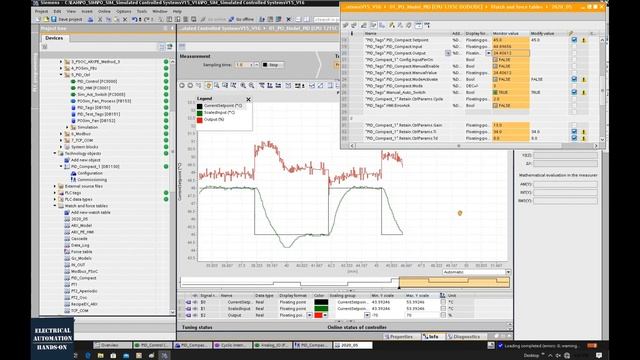Open the Sampling time dropdown

tap(256, 65)
